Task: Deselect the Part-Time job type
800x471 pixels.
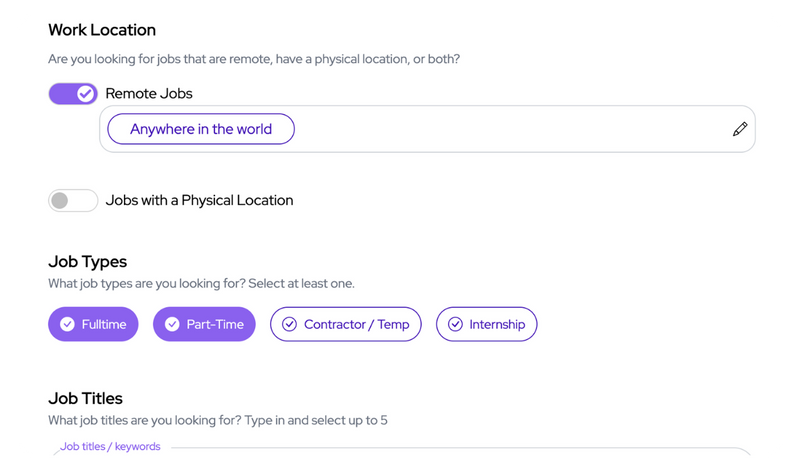Action: [x=204, y=324]
